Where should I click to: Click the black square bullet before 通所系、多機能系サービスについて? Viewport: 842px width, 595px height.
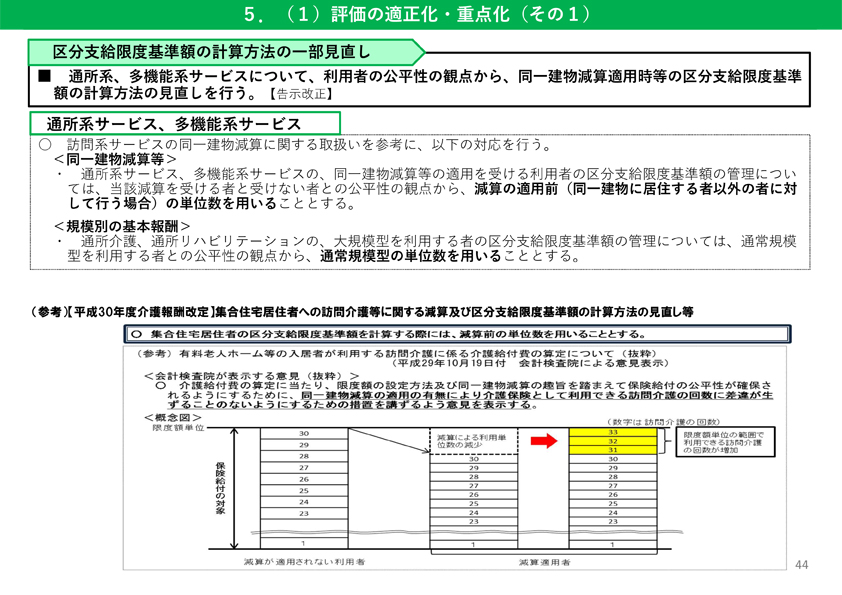44,76
